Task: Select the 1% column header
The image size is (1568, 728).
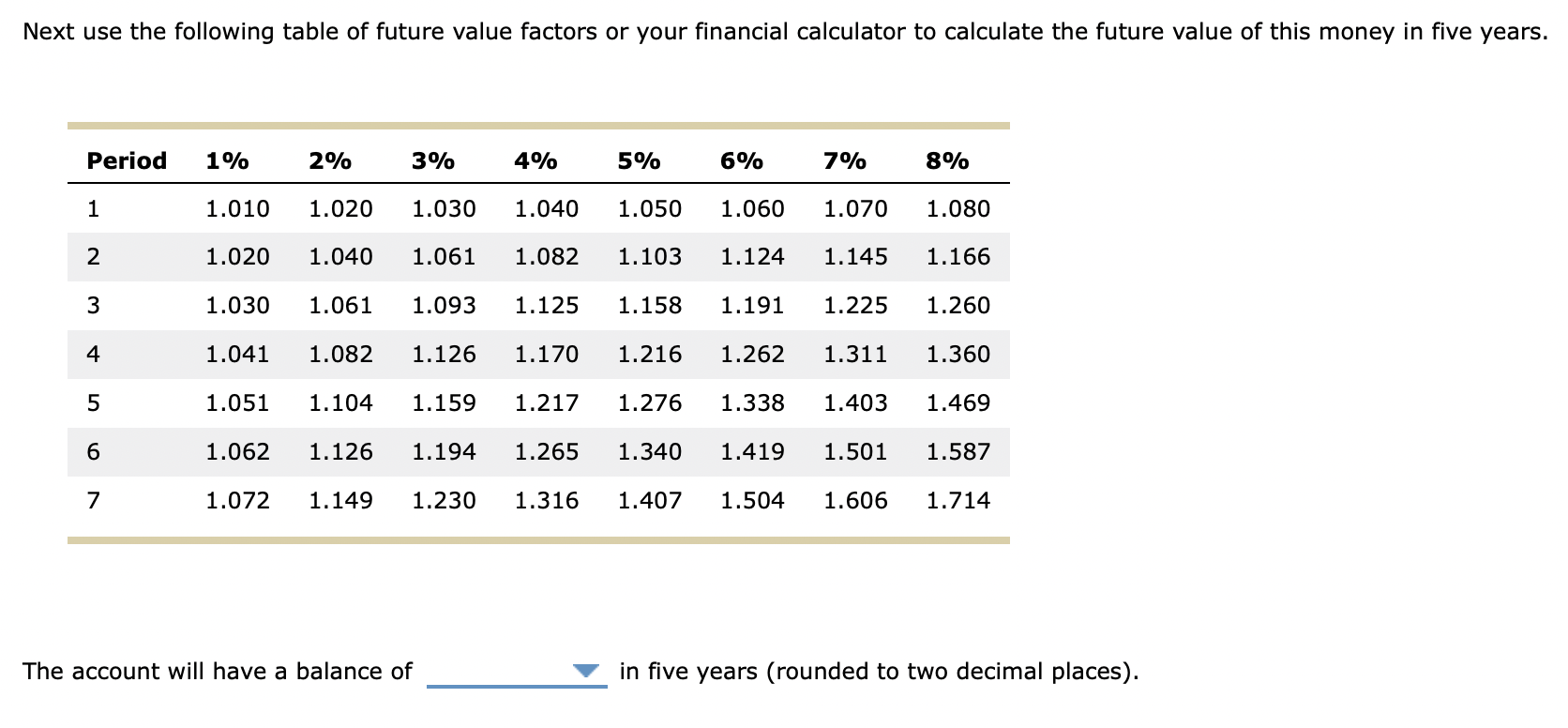Action: 225,160
